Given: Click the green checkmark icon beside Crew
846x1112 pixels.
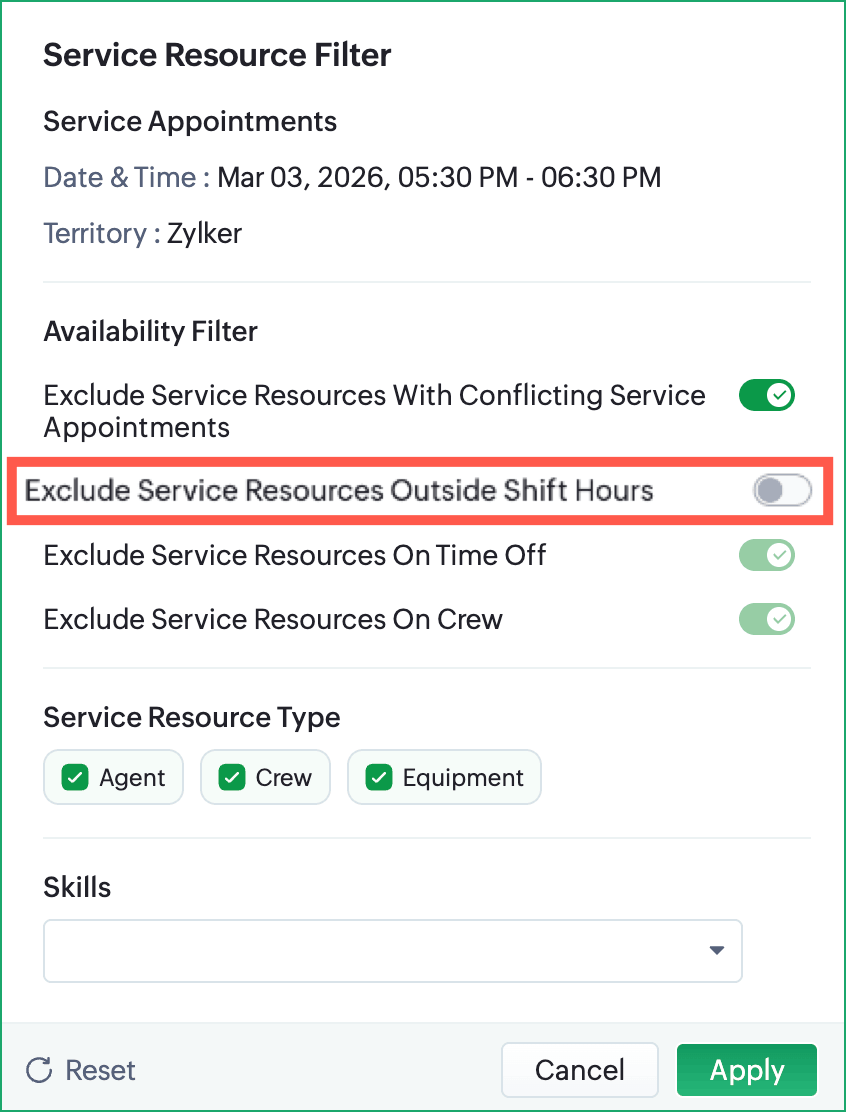Looking at the screenshot, I should tap(233, 778).
